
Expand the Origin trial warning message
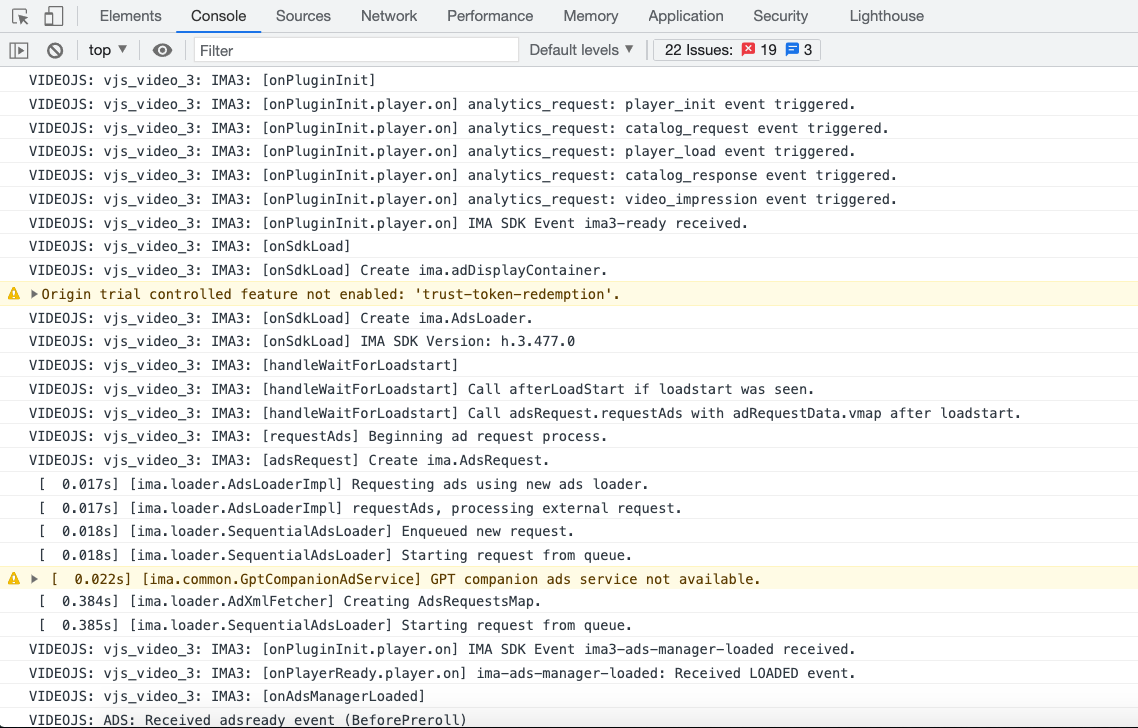(35, 294)
